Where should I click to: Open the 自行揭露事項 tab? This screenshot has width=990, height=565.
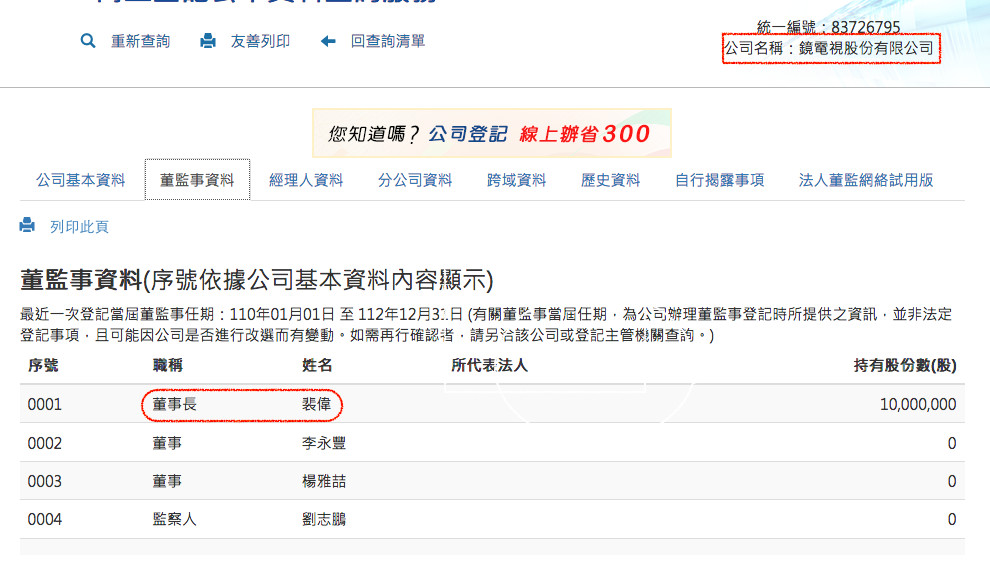(720, 180)
